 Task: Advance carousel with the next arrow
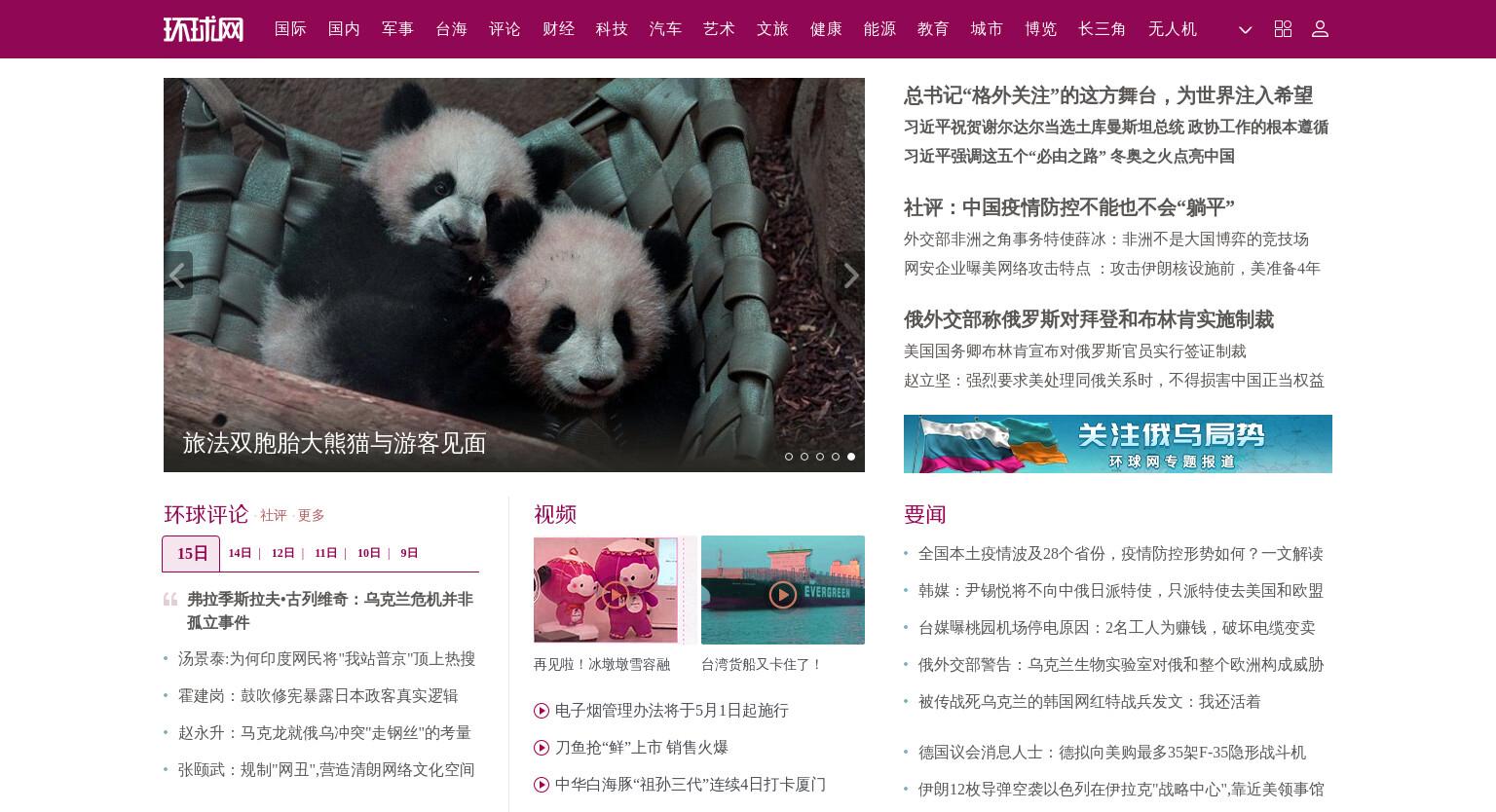(x=850, y=276)
